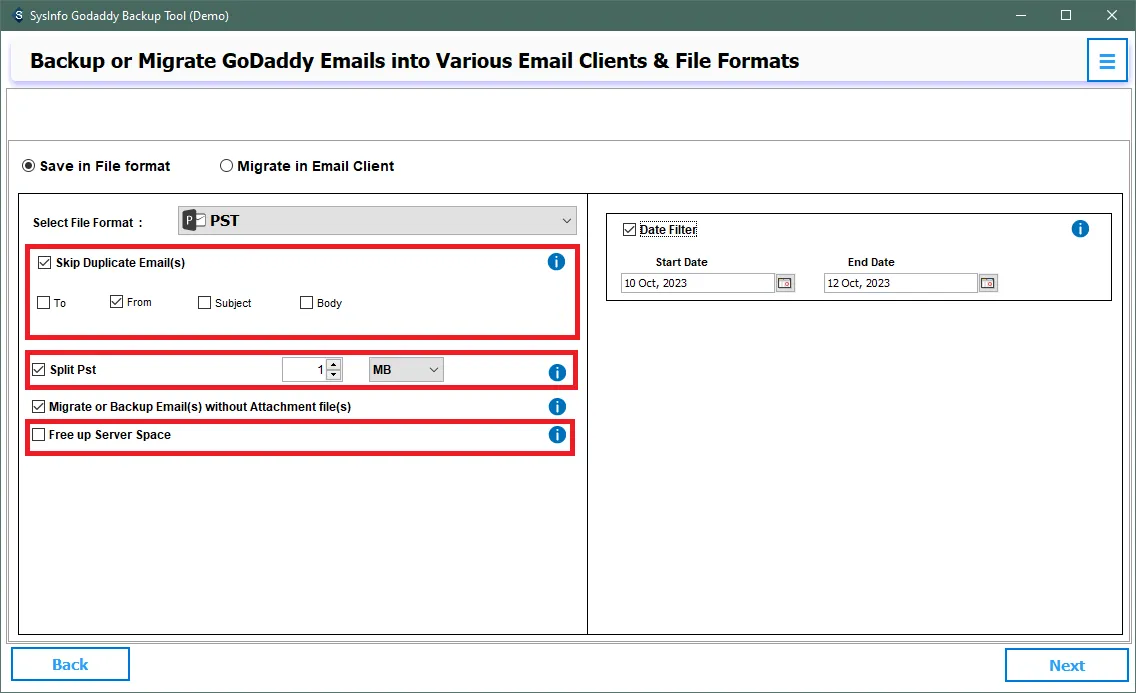The height and width of the screenshot is (693, 1136).
Task: Toggle the Split Pst checkbox
Action: coord(38,369)
